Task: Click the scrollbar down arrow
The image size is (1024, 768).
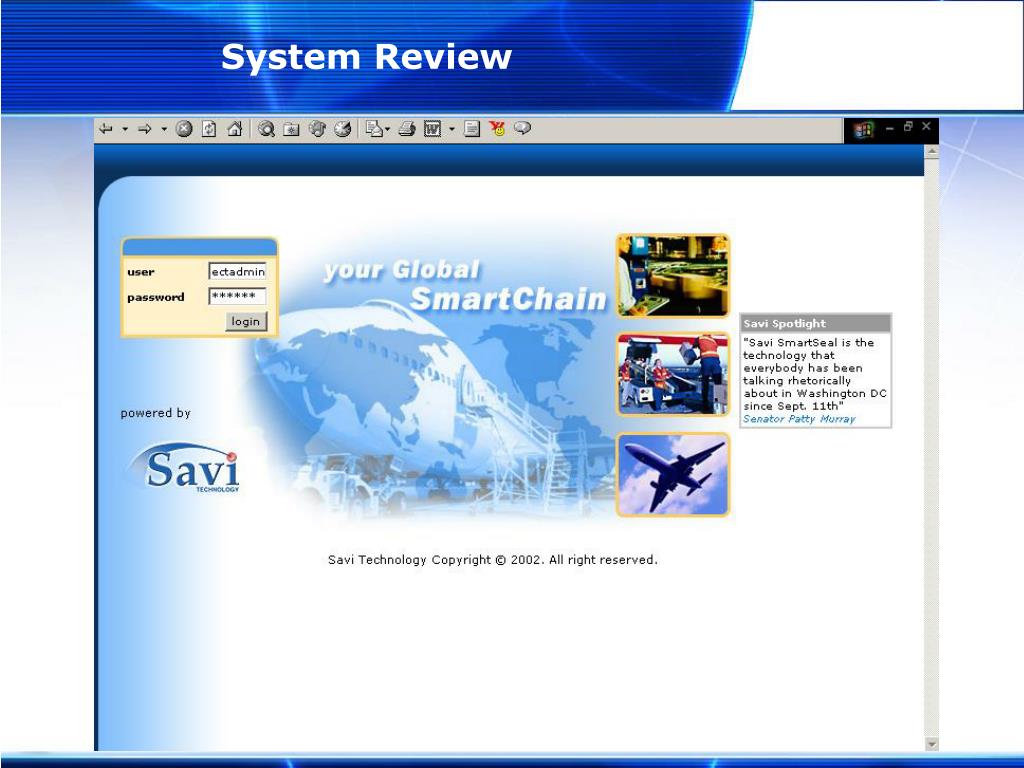Action: click(x=931, y=743)
